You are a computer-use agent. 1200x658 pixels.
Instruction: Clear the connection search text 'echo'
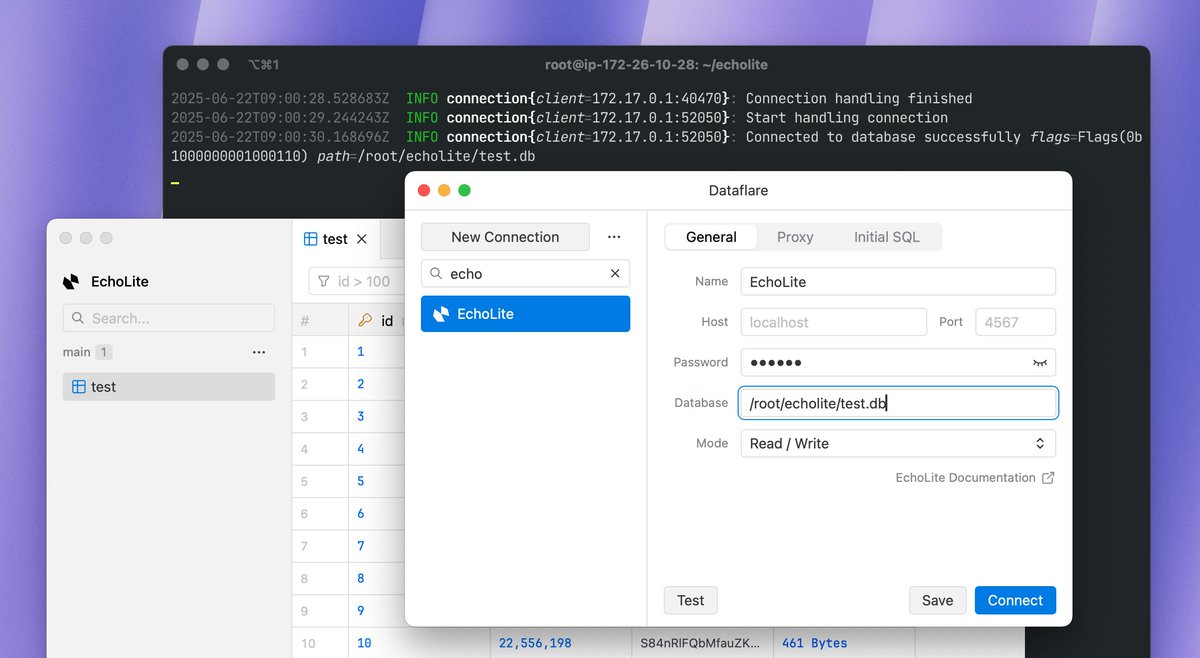tap(616, 273)
